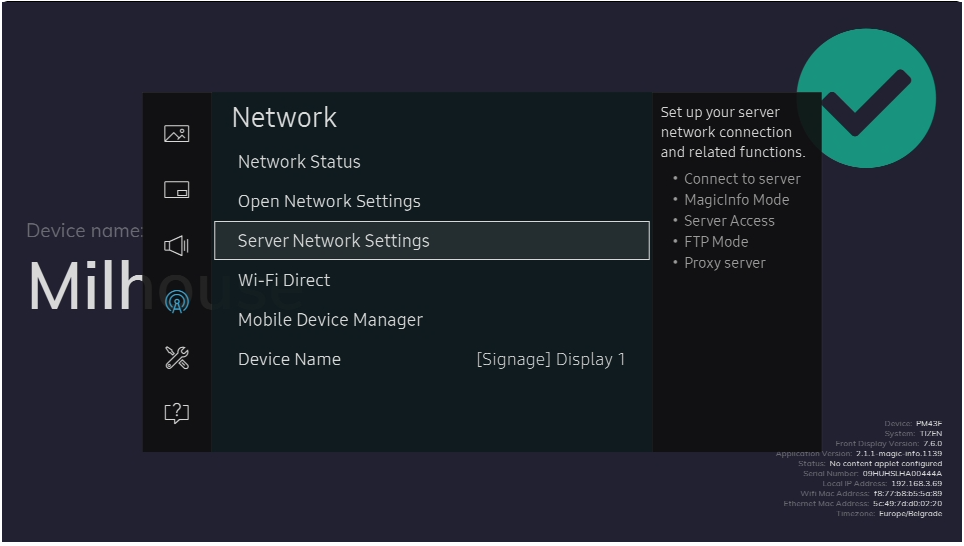Image resolution: width=964 pixels, height=546 pixels.
Task: Open Sound settings speaker icon
Action: 176,245
